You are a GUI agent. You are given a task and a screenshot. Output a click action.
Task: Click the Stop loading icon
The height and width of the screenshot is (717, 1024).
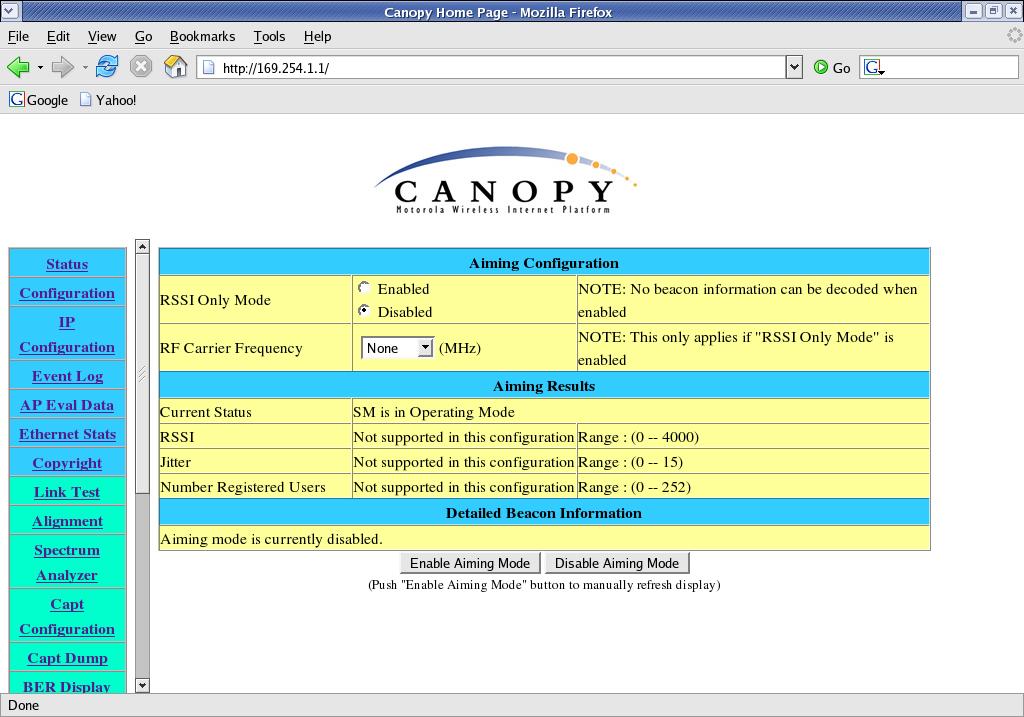141,67
